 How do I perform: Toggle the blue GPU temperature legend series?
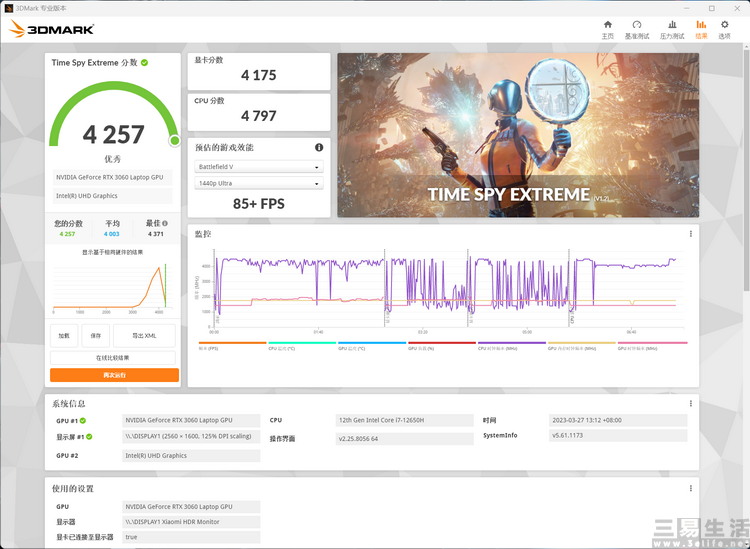point(372,346)
